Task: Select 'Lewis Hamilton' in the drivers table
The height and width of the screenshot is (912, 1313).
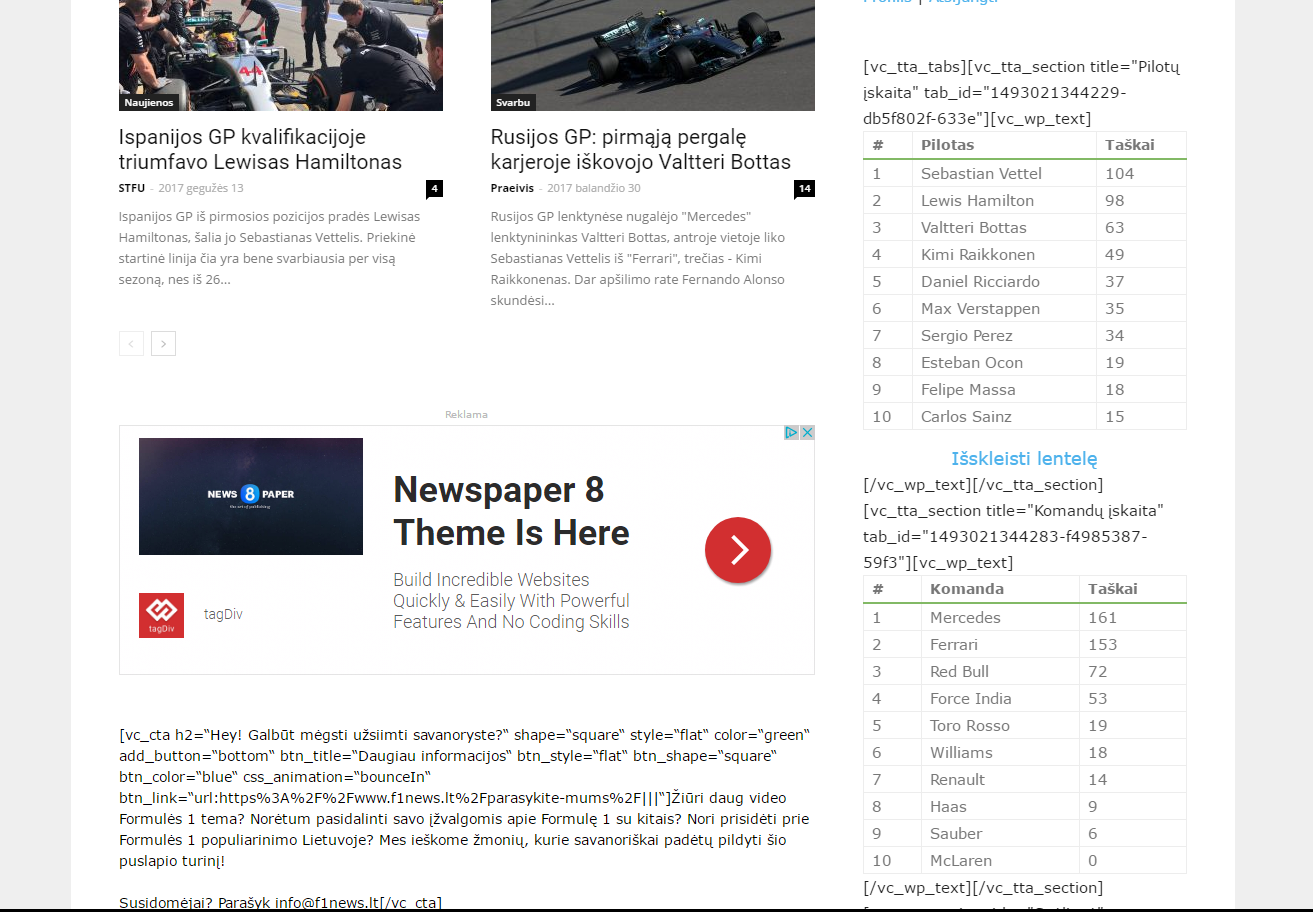Action: (x=977, y=201)
